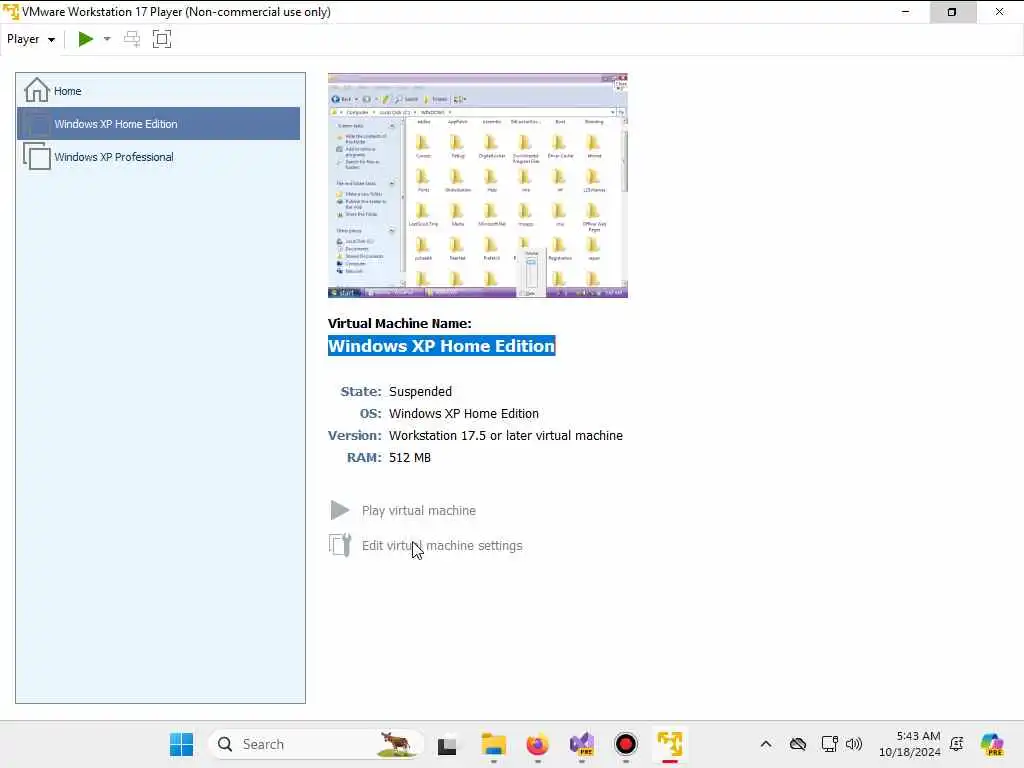Click the taskbar Search box
The height and width of the screenshot is (768, 1024).
(317, 744)
